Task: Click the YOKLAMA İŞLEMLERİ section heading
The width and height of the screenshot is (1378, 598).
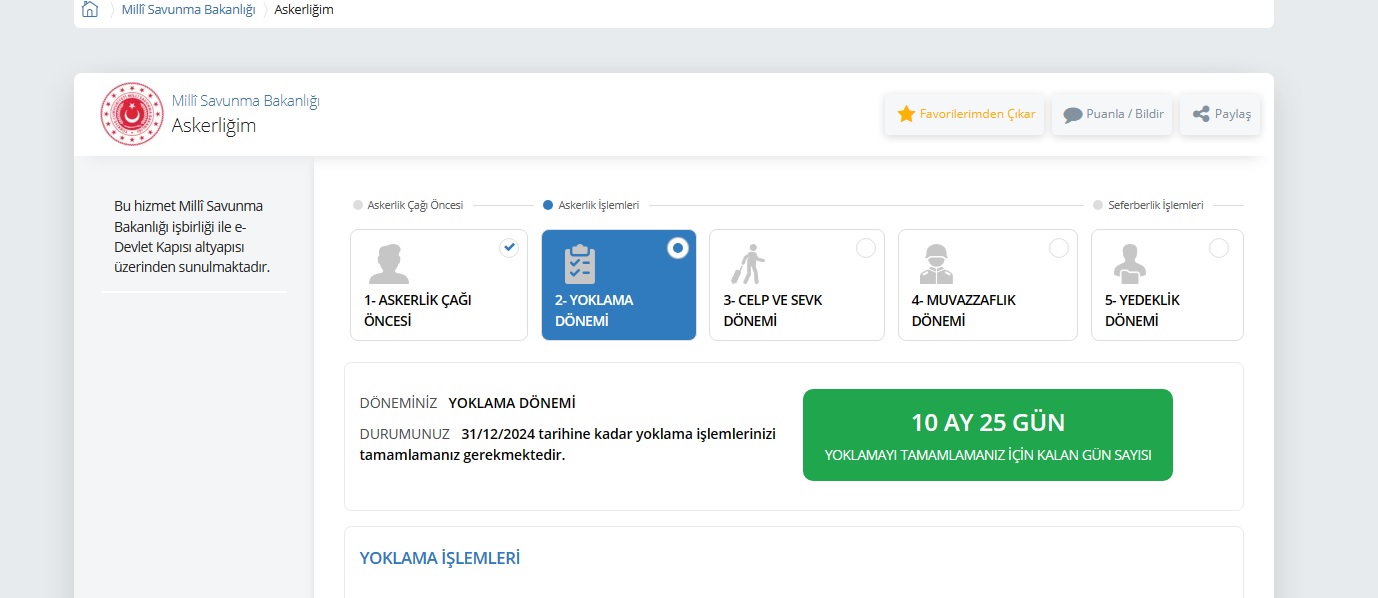Action: [x=440, y=558]
